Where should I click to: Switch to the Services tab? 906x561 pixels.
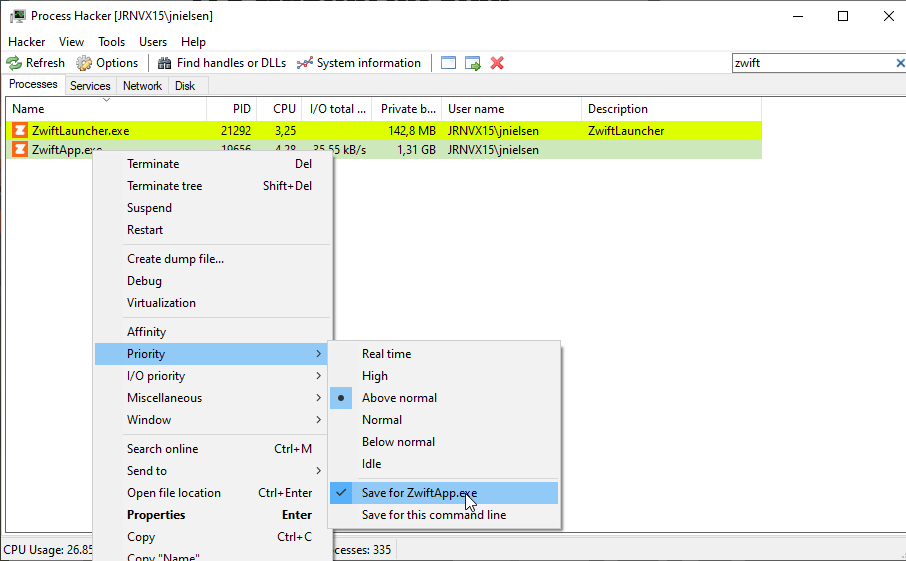(90, 86)
